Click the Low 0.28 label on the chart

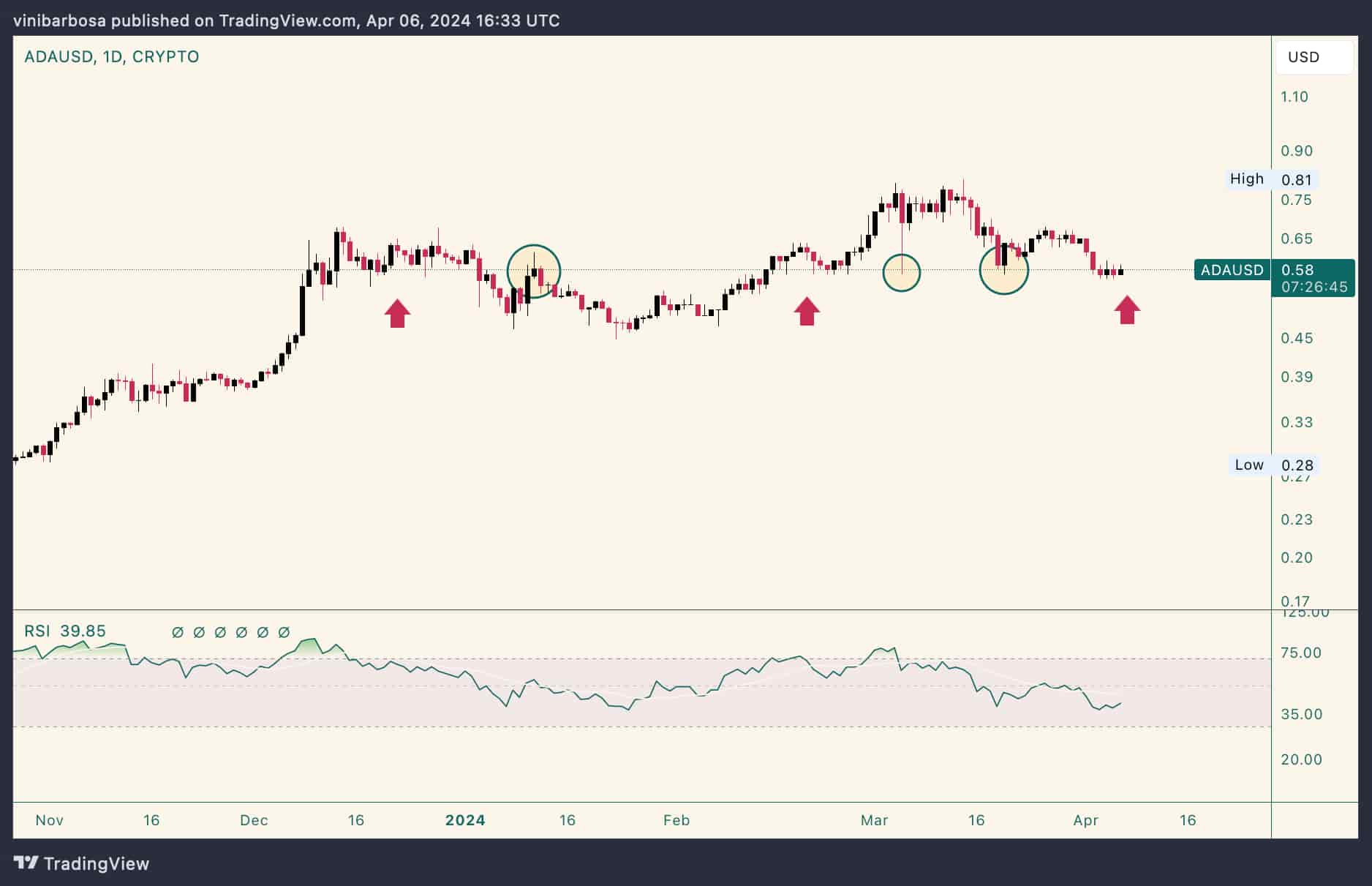pyautogui.click(x=1272, y=465)
